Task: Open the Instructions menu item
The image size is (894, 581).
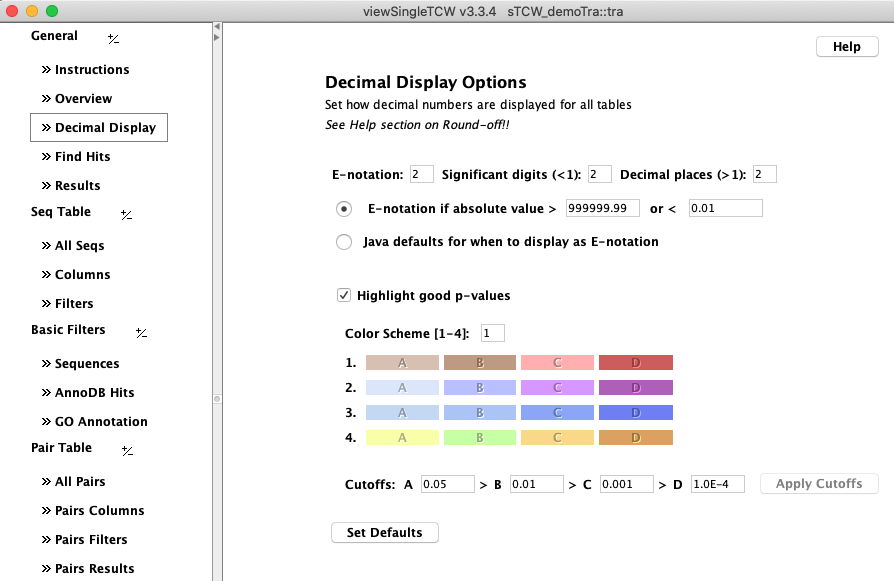Action: tap(91, 70)
